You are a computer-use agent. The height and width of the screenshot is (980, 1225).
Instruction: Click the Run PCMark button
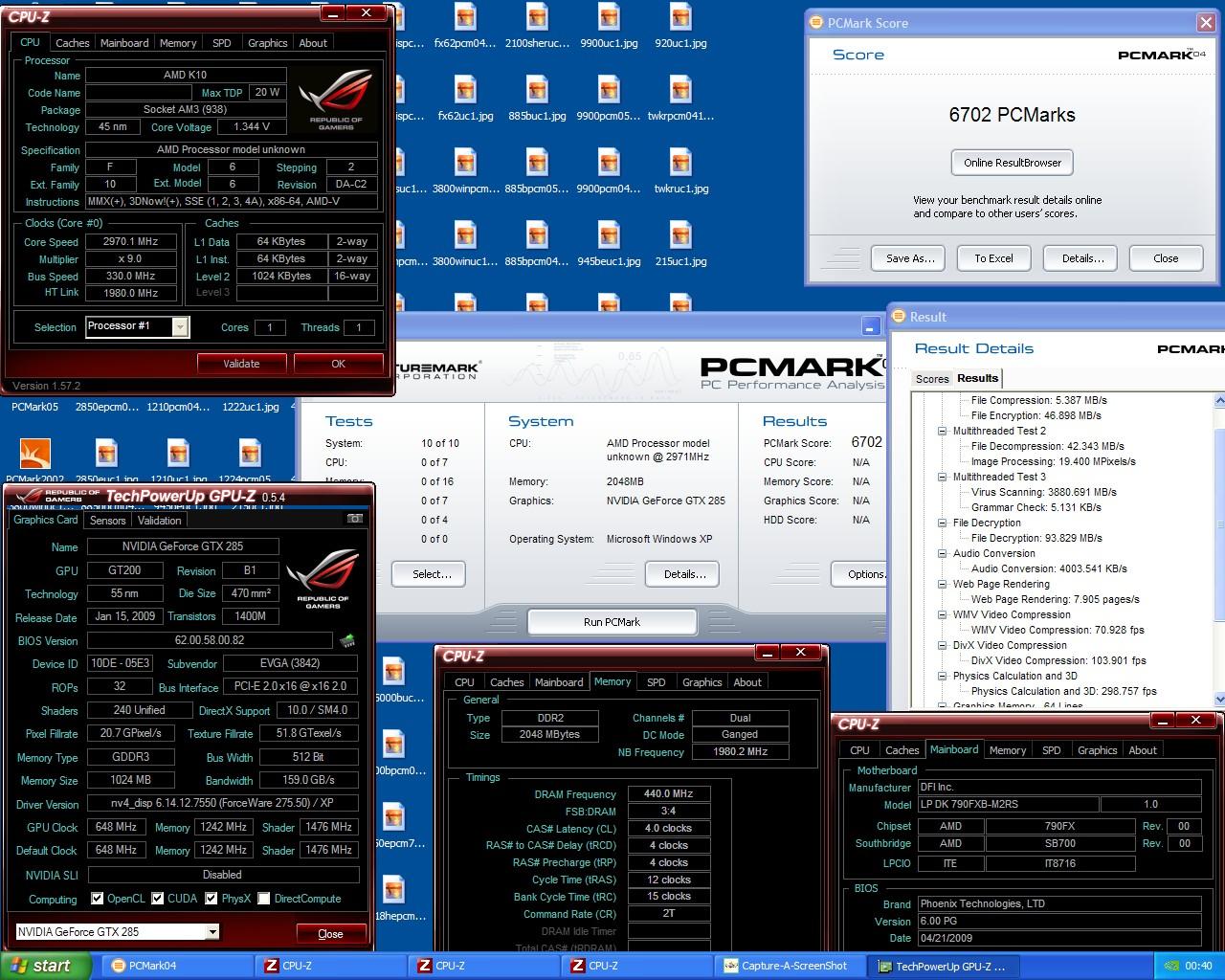pyautogui.click(x=612, y=622)
